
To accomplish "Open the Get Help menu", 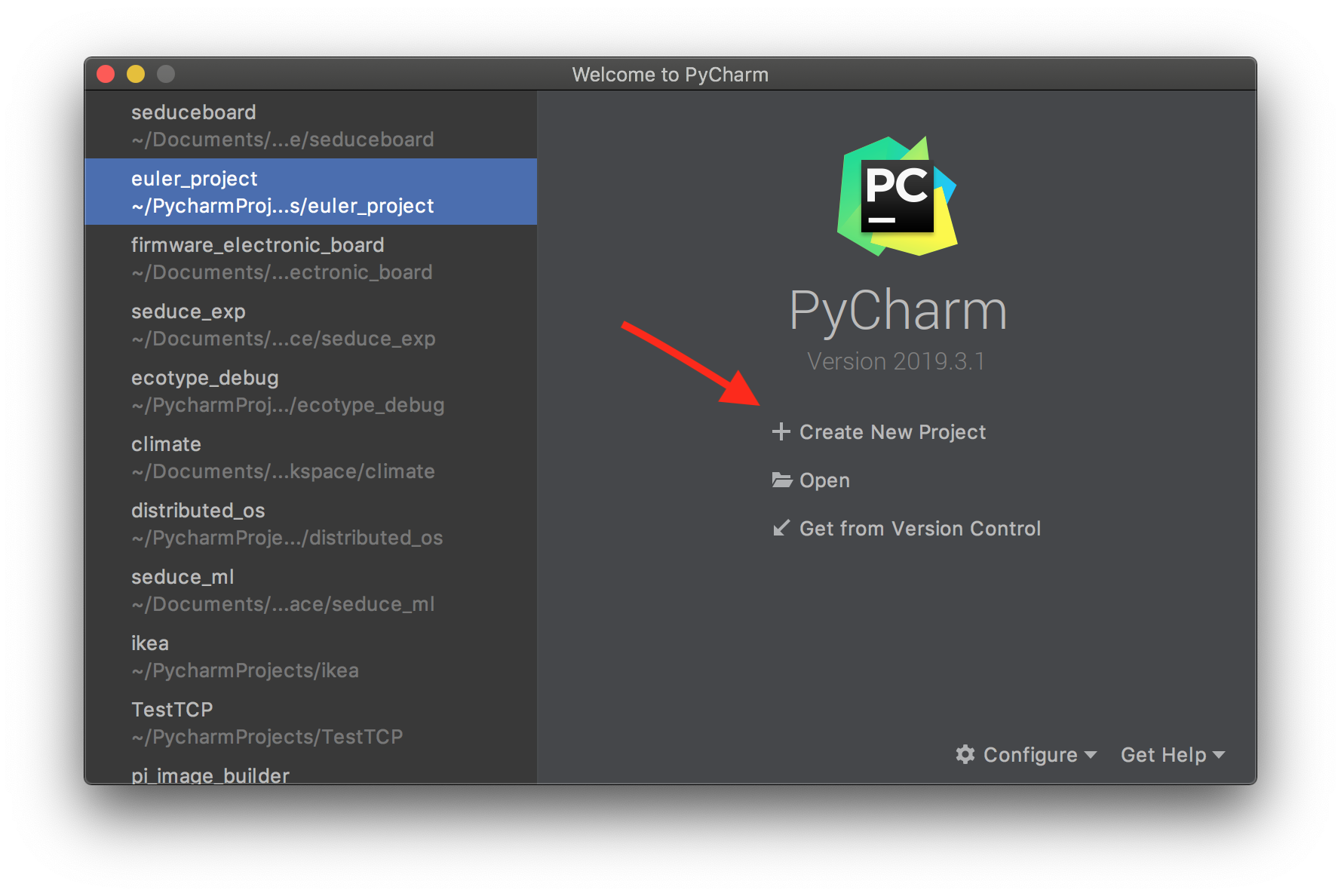I will pos(1173,755).
